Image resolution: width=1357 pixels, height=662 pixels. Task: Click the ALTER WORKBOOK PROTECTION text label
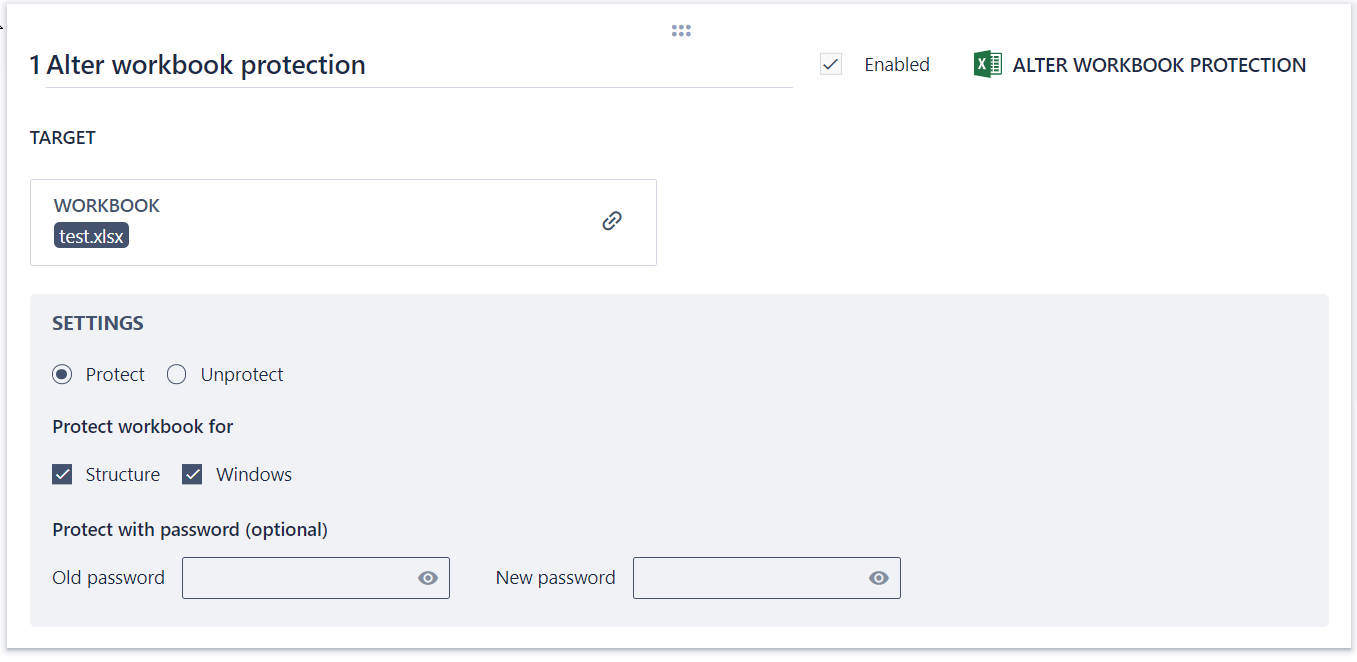(x=1159, y=64)
